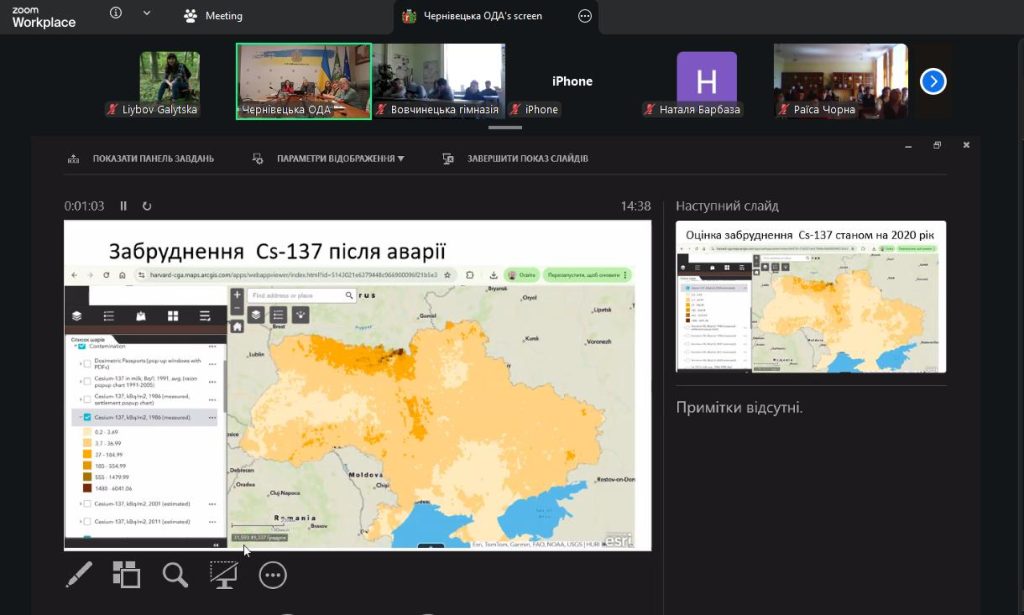Expand Zoom Workplace dropdown chevron
1024x615 pixels.
pyautogui.click(x=147, y=14)
